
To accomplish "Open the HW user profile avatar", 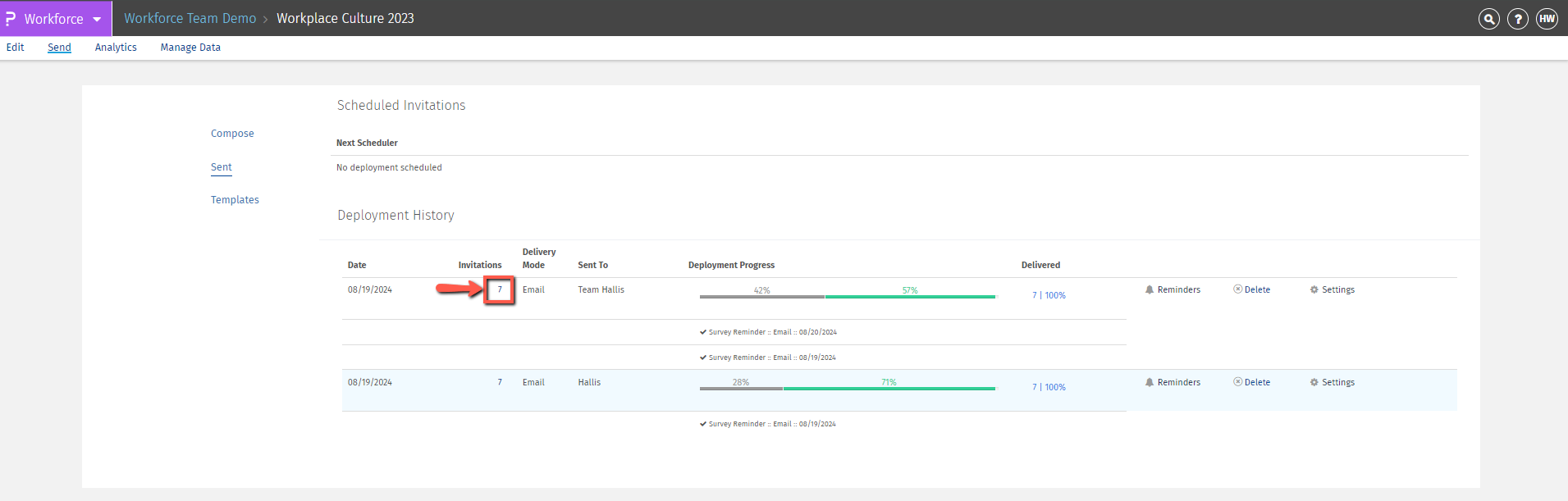I will tap(1547, 19).
